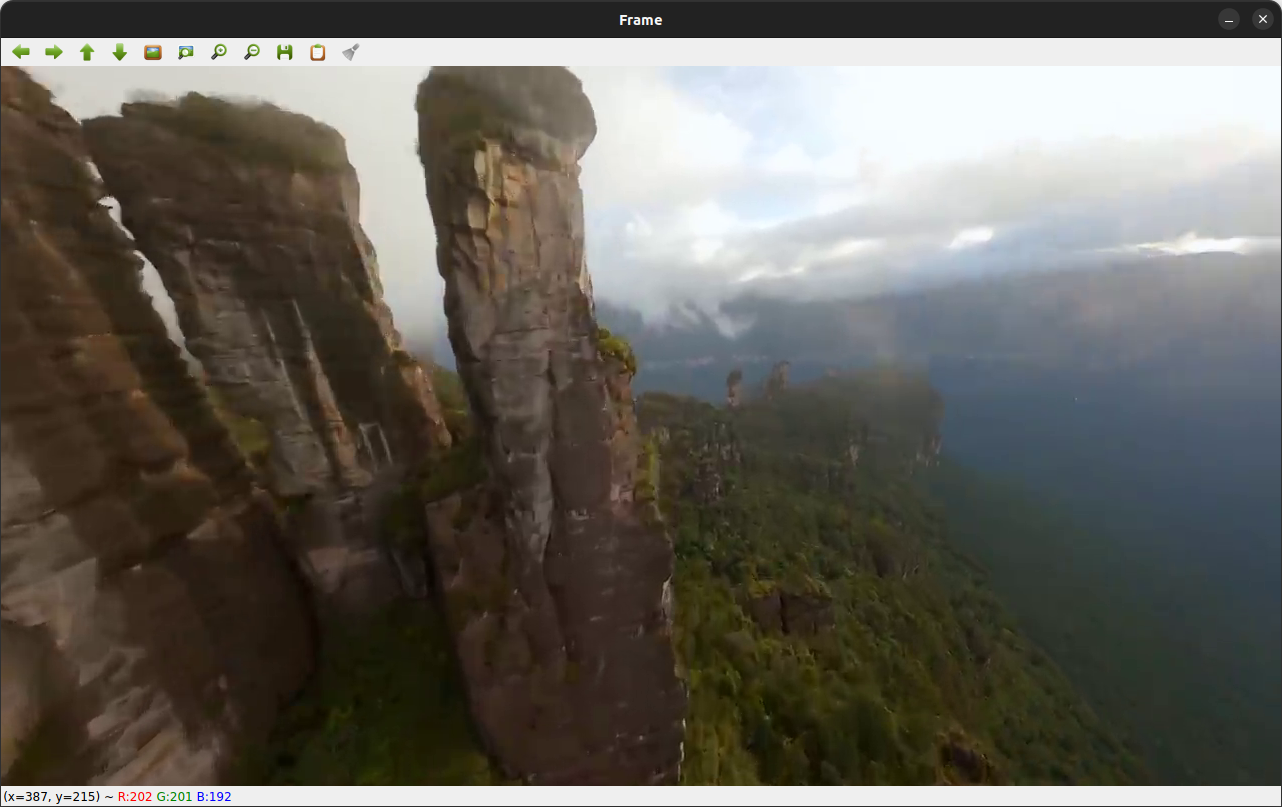Pan the image down with the down arrow
Screen dimensions: 1282x807
tap(120, 52)
